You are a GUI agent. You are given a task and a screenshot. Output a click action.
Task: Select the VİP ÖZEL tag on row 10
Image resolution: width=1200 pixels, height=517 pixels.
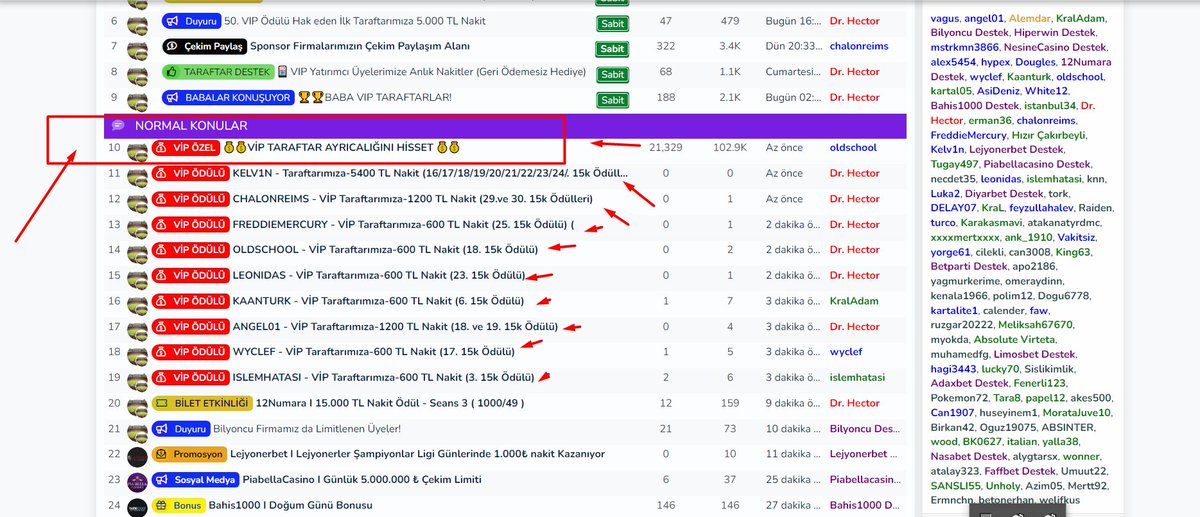tap(186, 148)
